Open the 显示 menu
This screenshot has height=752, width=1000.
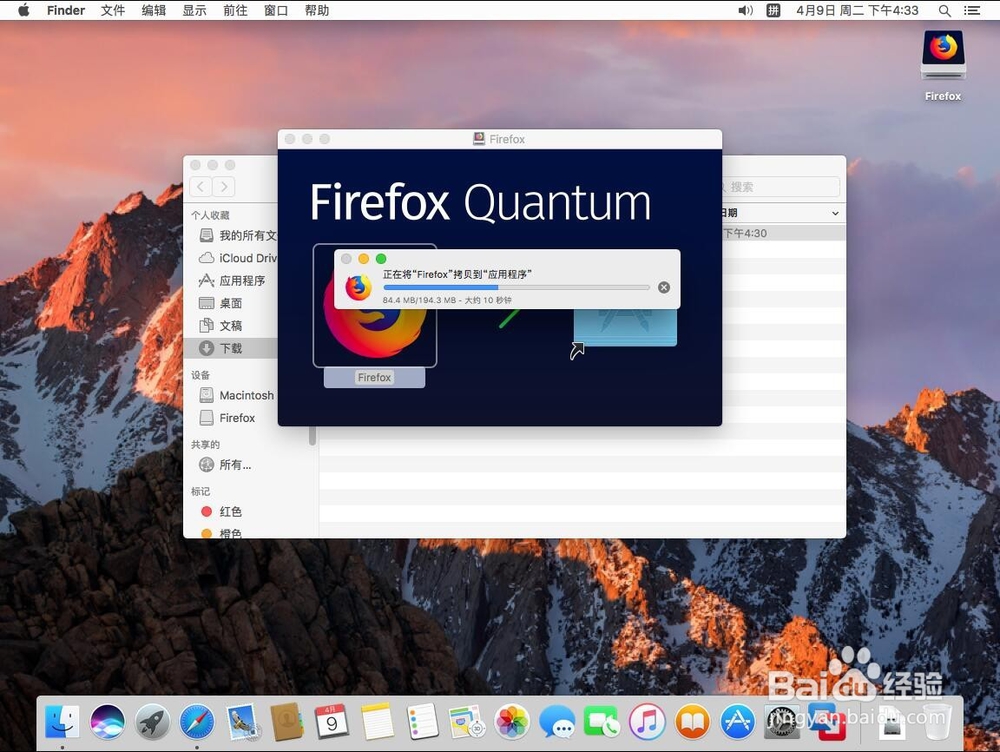pyautogui.click(x=195, y=10)
